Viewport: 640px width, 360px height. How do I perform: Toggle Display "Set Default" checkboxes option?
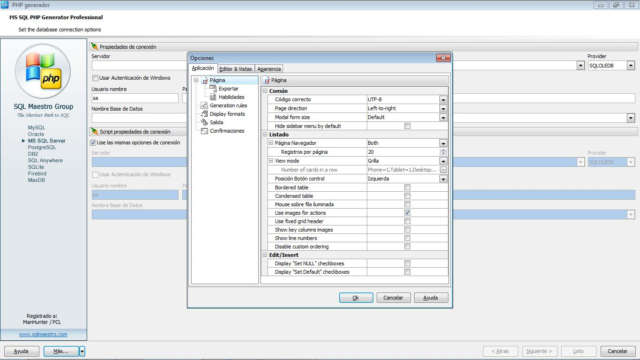[x=407, y=272]
